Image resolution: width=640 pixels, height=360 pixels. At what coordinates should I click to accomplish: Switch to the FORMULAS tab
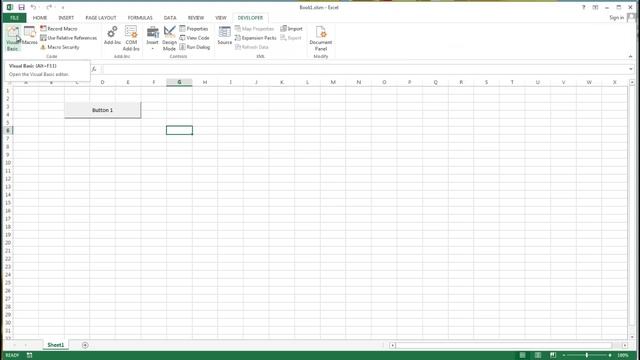pyautogui.click(x=140, y=18)
